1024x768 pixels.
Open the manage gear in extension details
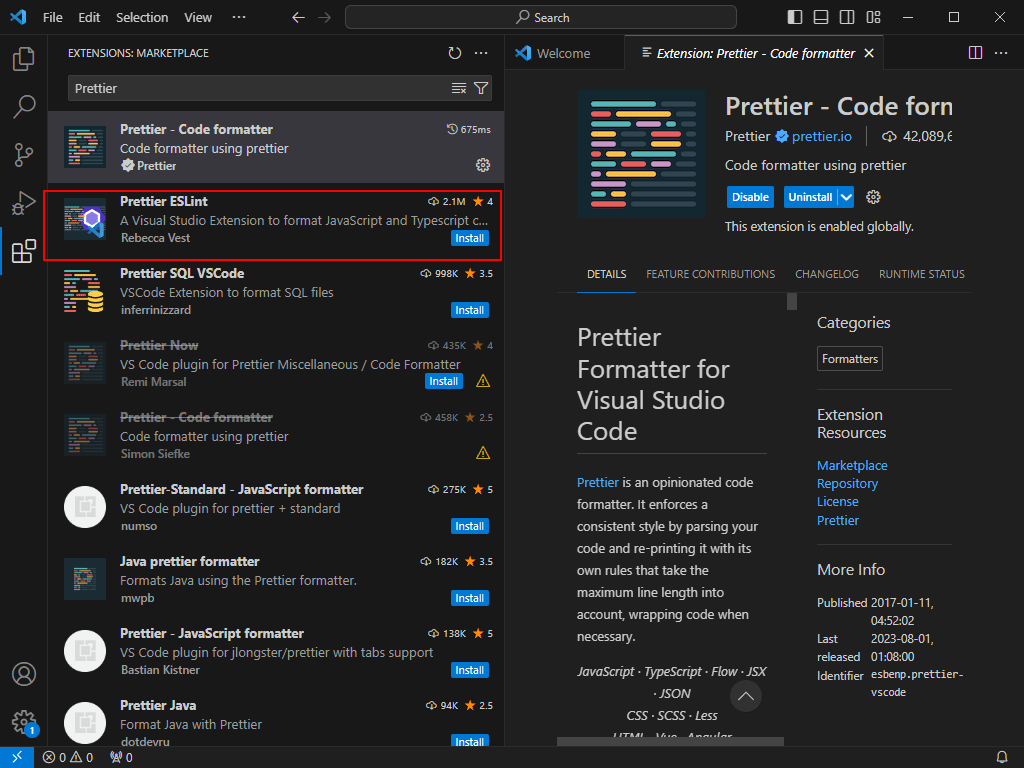click(873, 197)
